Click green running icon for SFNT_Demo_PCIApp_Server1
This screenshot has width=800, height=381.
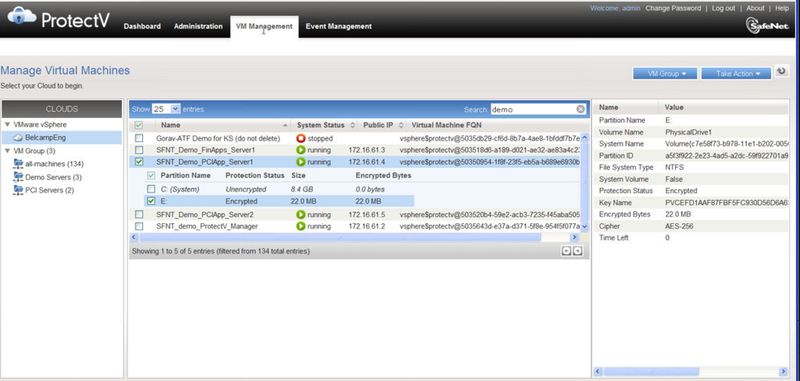pyautogui.click(x=301, y=162)
